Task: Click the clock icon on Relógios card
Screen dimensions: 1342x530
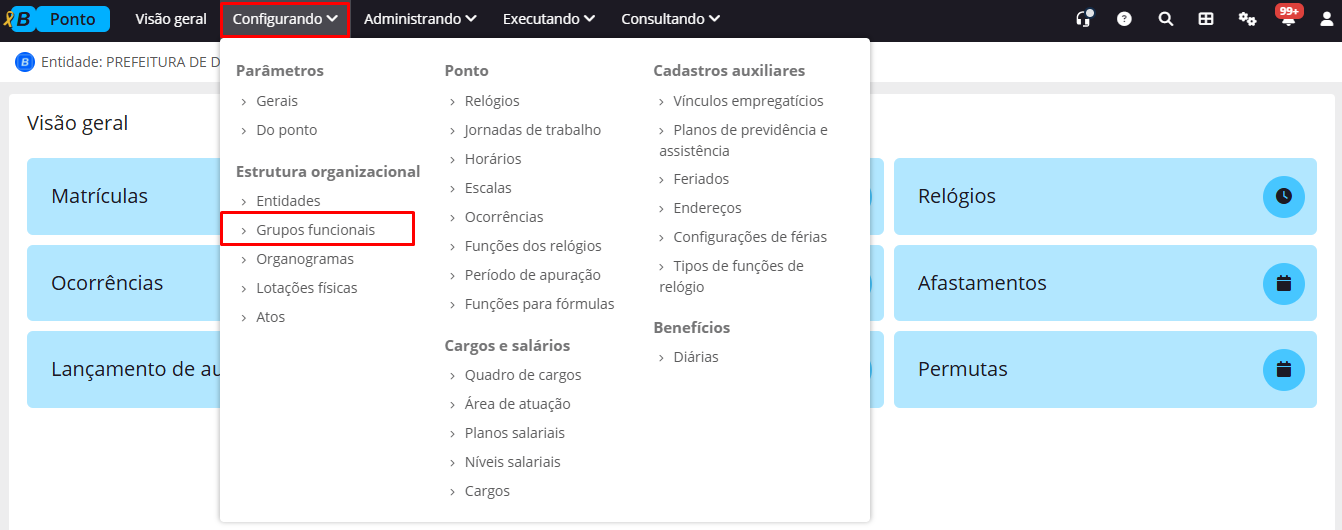Action: (x=1284, y=196)
